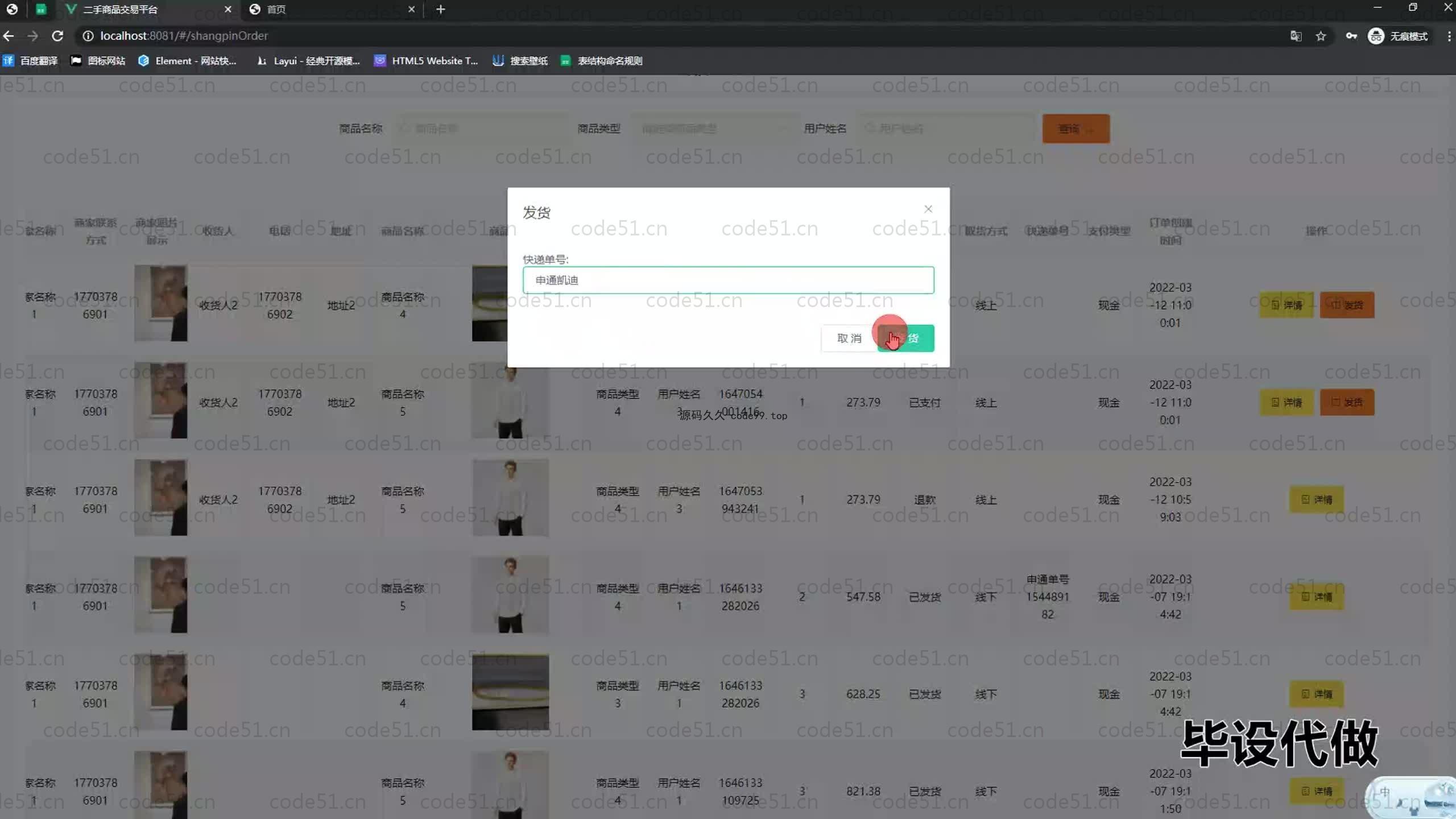This screenshot has width=1456, height=819.
Task: Confirm shipping with green 发货 button
Action: (x=906, y=338)
